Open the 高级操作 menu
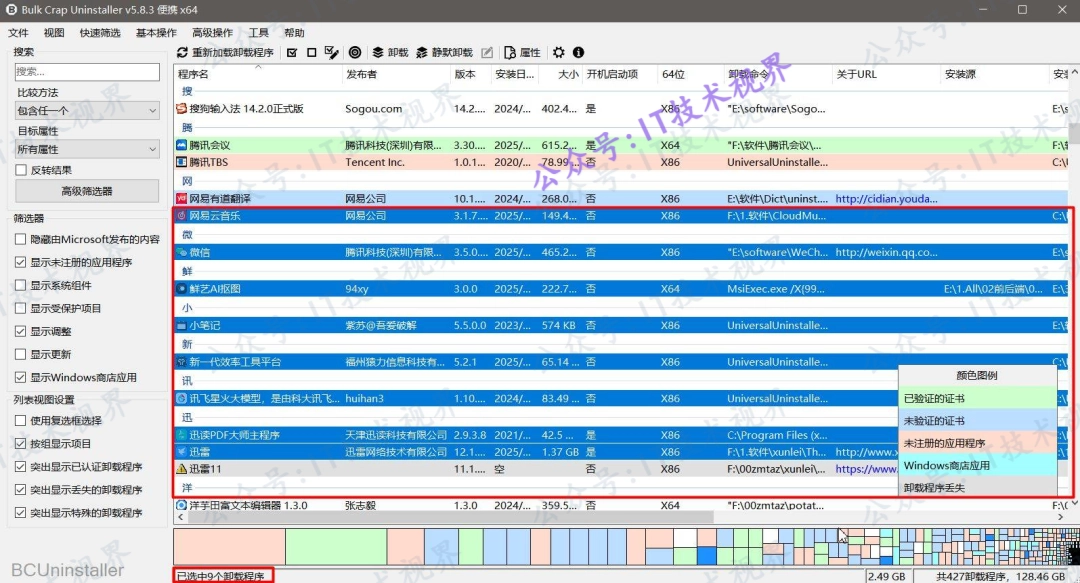The height and width of the screenshot is (583, 1080). point(212,32)
